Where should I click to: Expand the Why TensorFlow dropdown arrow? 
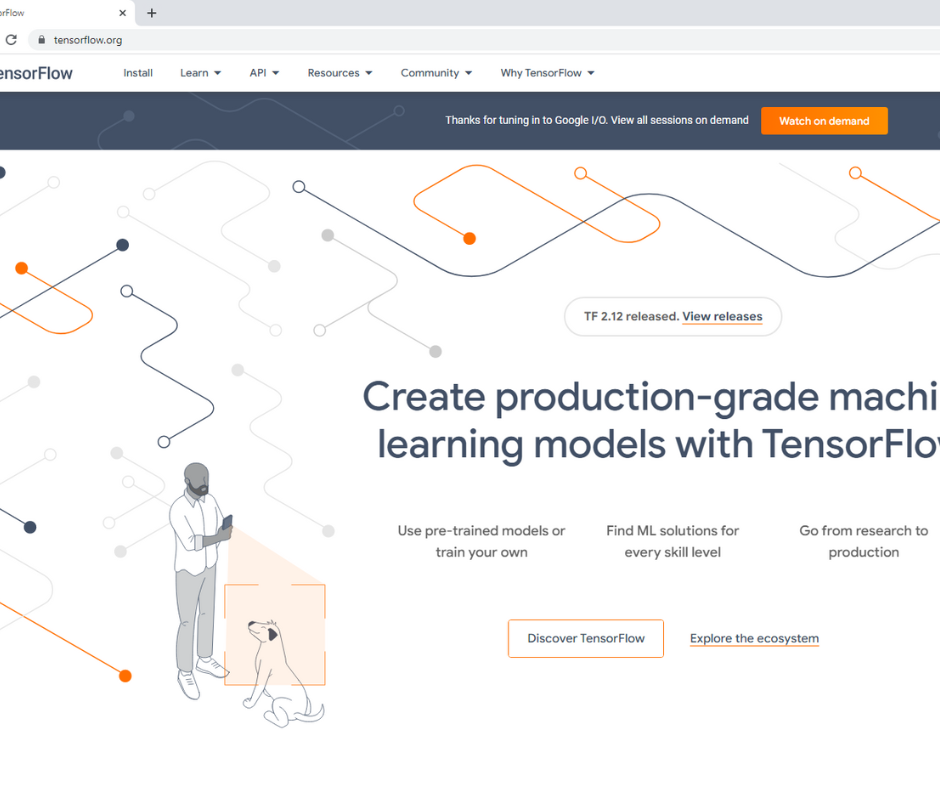coord(591,73)
